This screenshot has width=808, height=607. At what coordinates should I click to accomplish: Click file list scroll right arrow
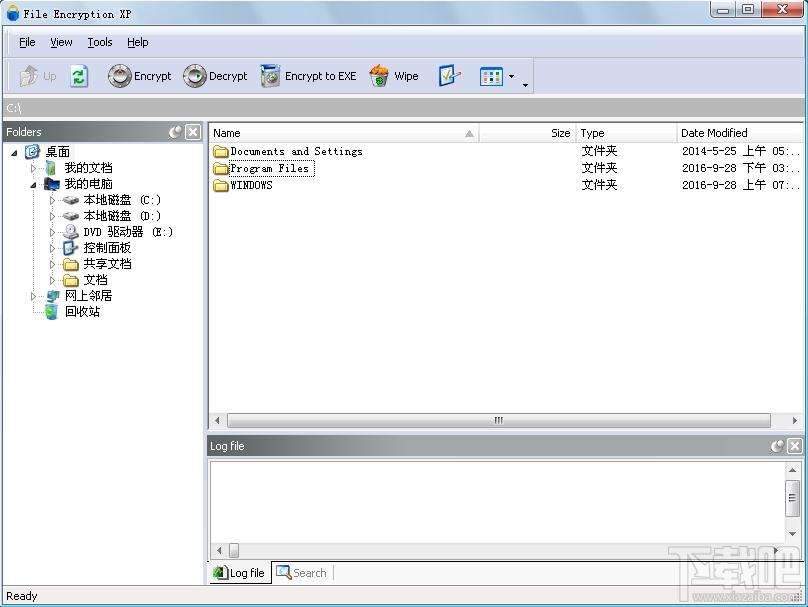click(x=795, y=420)
